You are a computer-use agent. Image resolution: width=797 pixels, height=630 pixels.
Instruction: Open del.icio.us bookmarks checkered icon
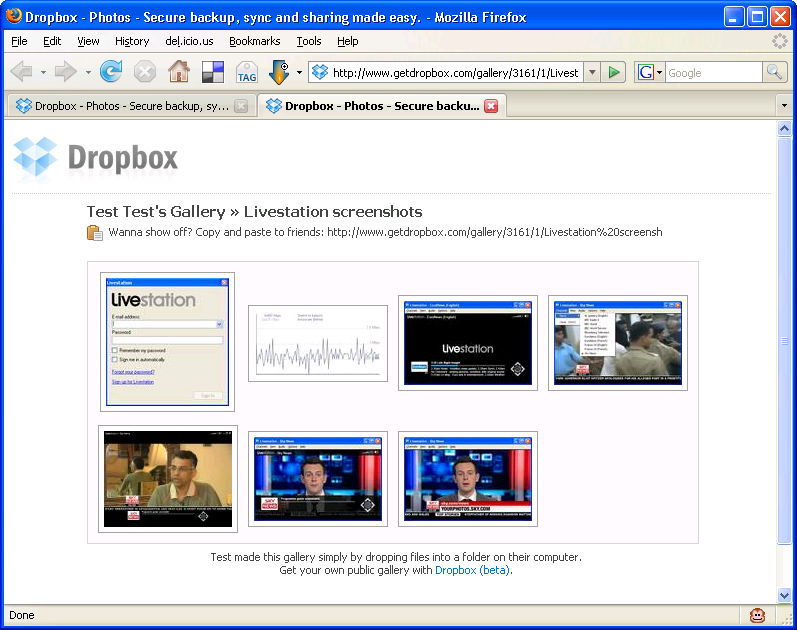pos(213,72)
